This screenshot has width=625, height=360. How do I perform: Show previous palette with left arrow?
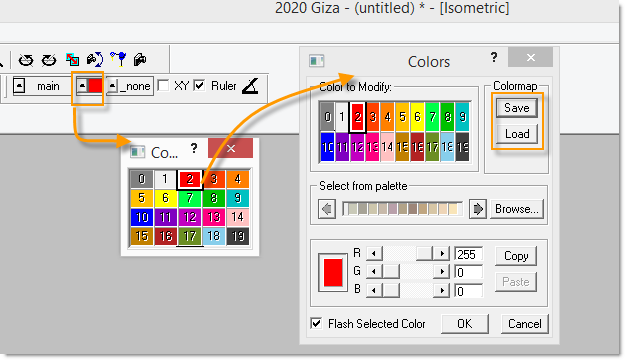coord(327,209)
